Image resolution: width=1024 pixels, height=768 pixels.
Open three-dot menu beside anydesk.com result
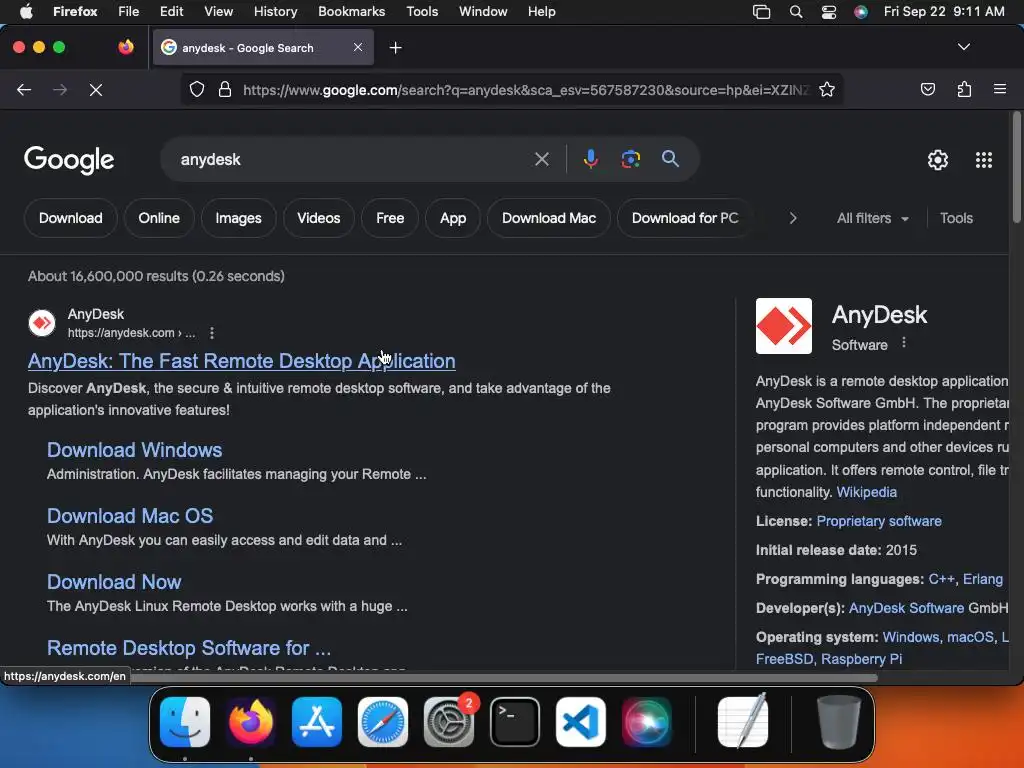[212, 333]
